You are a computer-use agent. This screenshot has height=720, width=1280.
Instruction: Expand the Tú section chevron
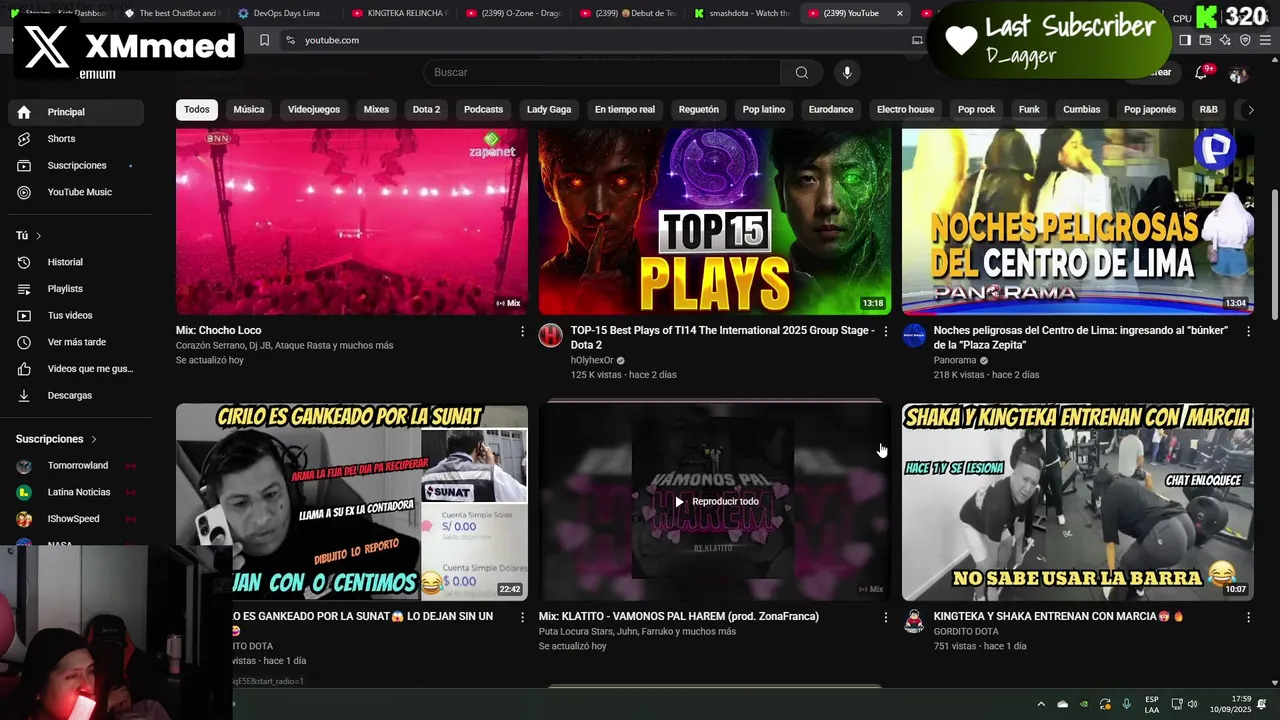click(39, 236)
